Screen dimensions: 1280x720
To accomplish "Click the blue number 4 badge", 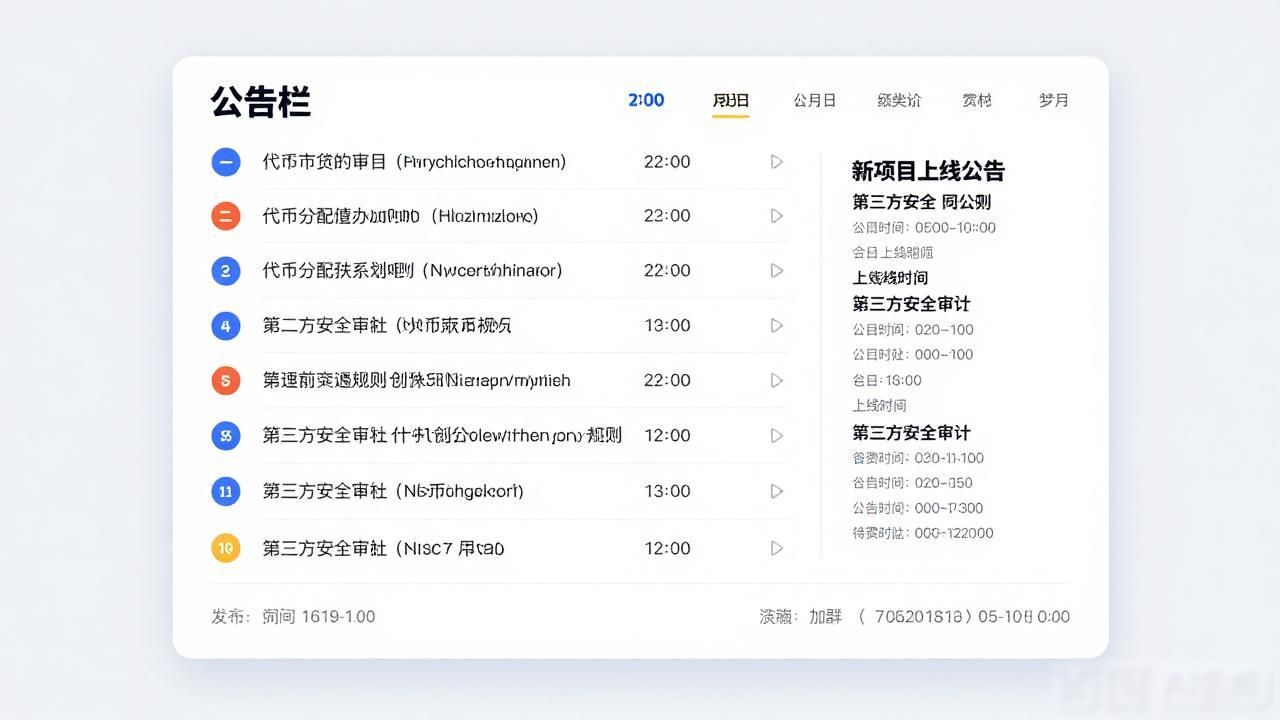I will click(x=226, y=326).
